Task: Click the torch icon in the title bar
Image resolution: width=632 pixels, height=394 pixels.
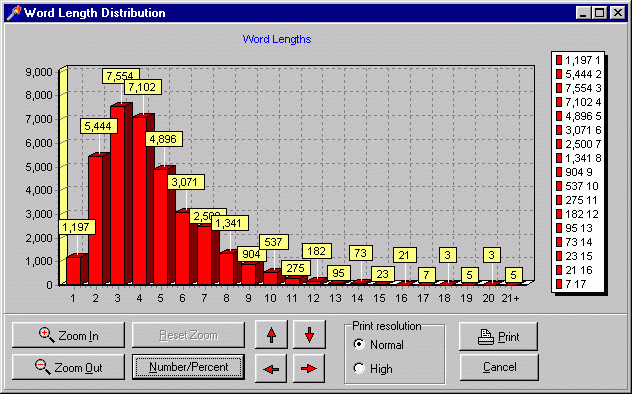Action: pyautogui.click(x=14, y=13)
